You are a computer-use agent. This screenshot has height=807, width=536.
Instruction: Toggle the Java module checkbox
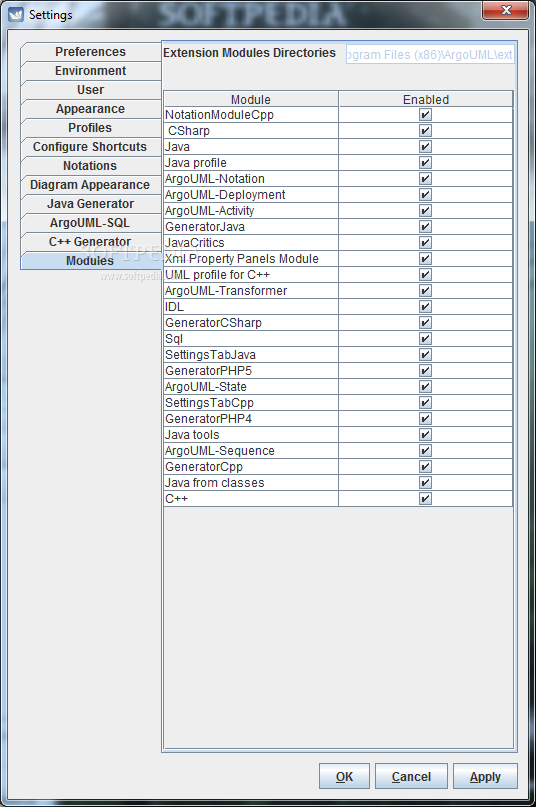pyautogui.click(x=425, y=147)
